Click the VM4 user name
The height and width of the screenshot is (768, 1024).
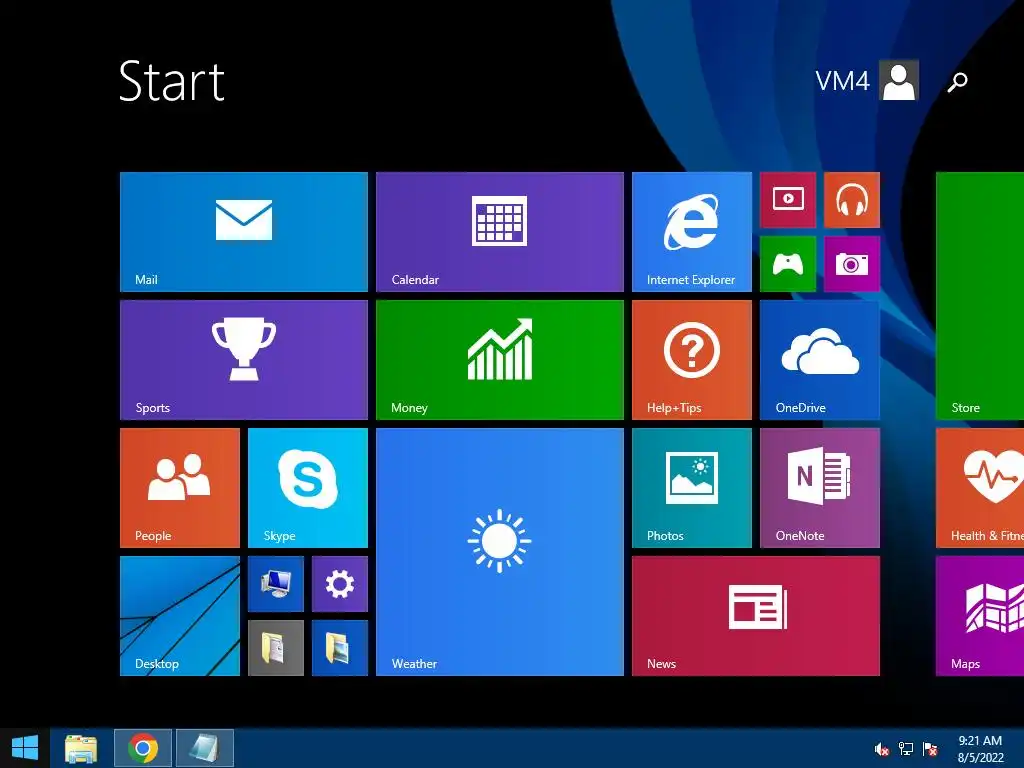(x=842, y=81)
